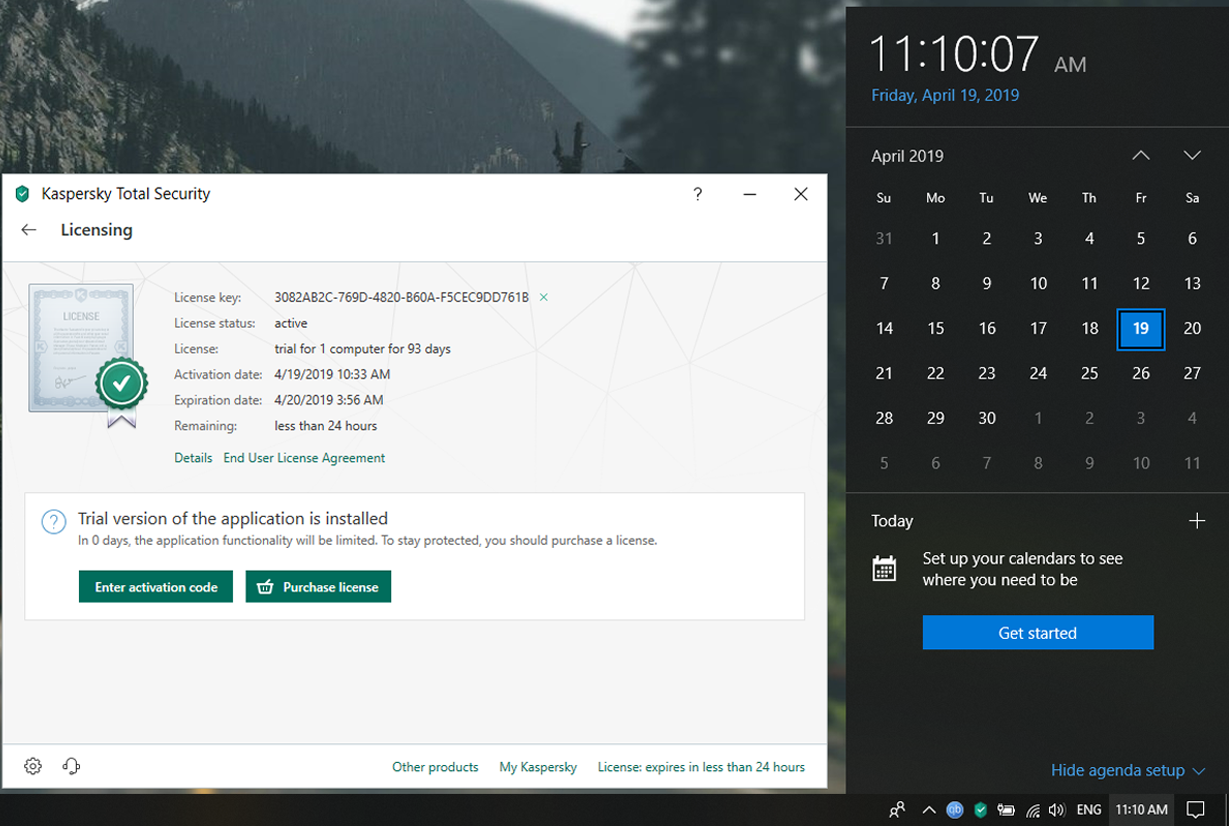Screen dimensions: 1229x826
Task: Minimize the Kaspersky Total Security window
Action: click(x=749, y=194)
